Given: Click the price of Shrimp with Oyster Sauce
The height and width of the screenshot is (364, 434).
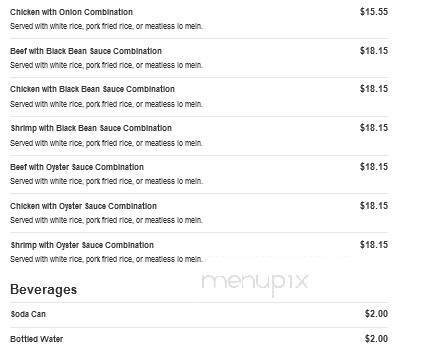Looking at the screenshot, I should tap(374, 245).
